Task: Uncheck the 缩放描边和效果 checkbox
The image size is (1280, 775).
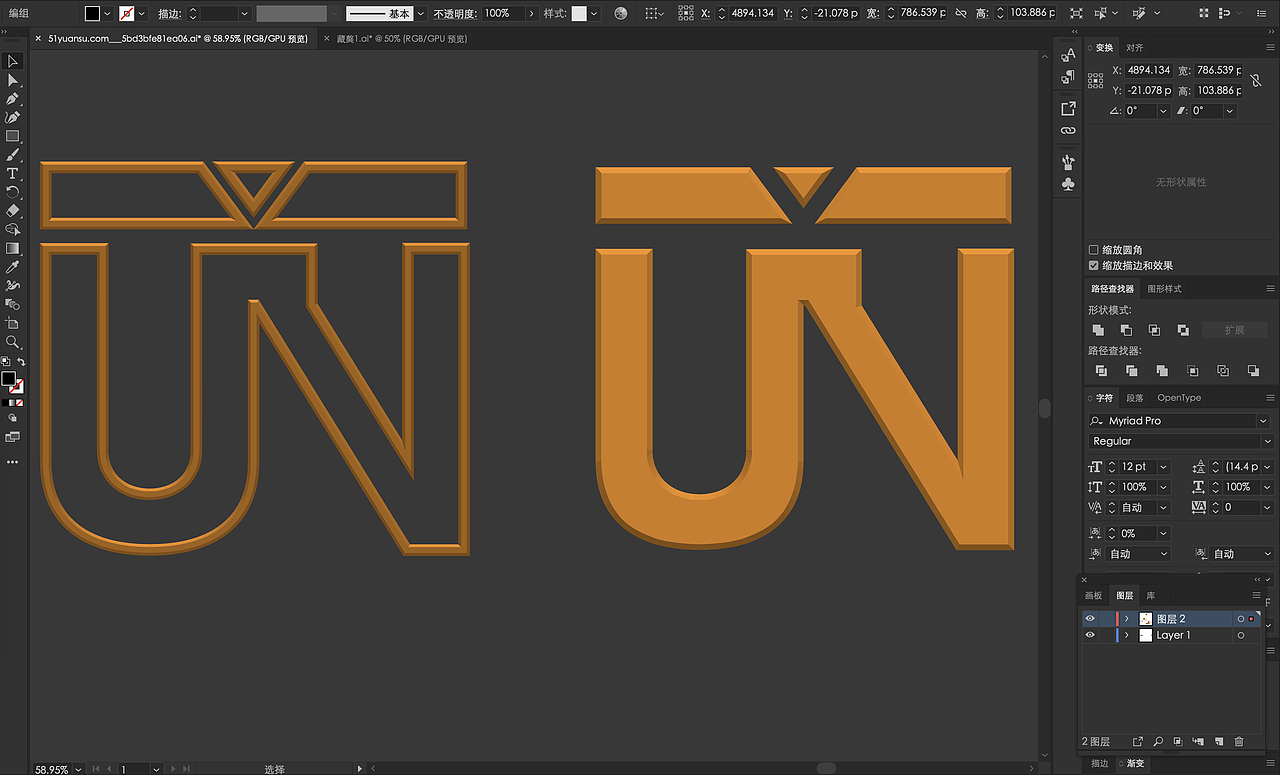Action: [1093, 266]
